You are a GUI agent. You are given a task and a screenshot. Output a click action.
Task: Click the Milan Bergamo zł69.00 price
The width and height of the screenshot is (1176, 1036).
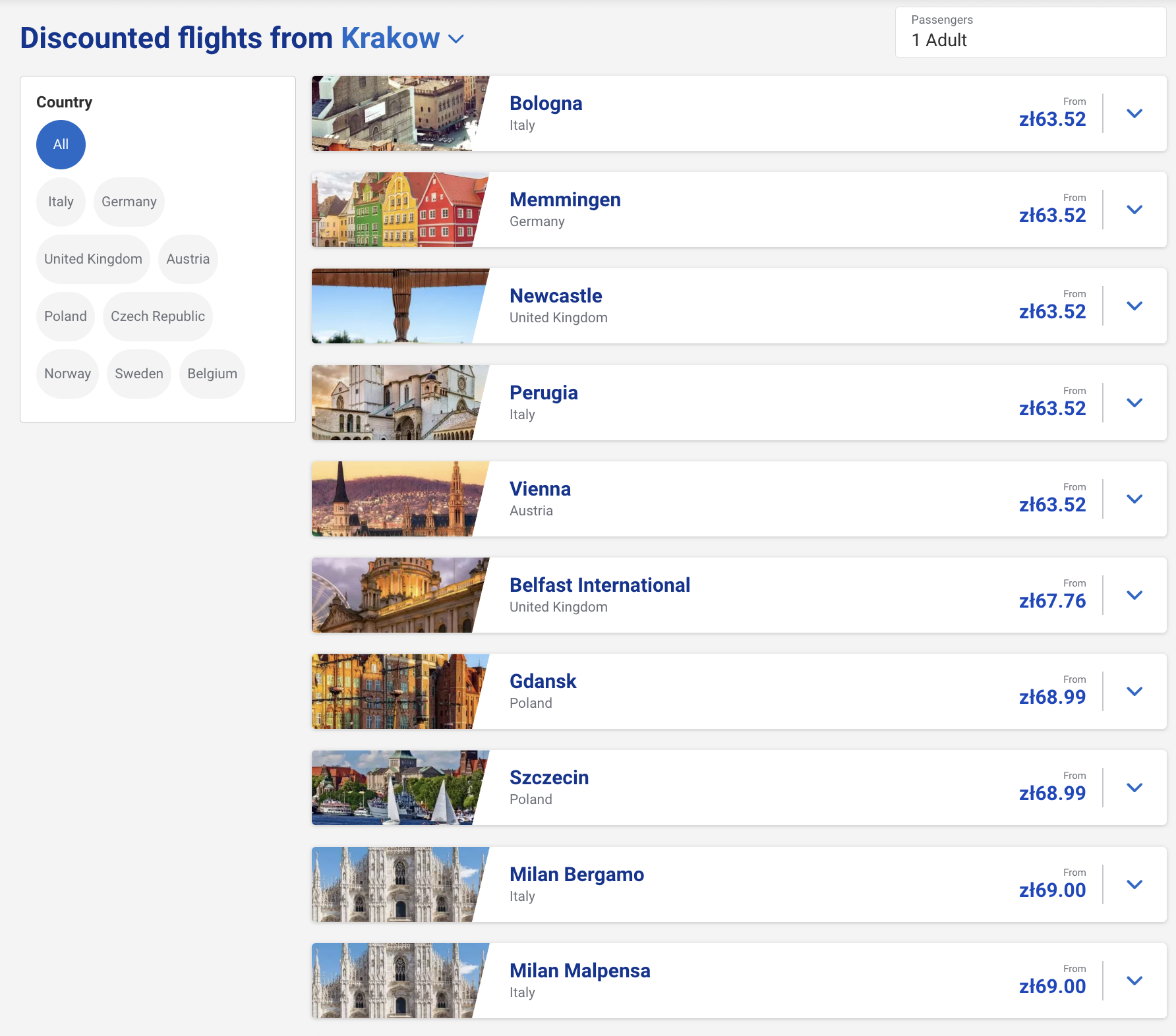[x=1052, y=890]
